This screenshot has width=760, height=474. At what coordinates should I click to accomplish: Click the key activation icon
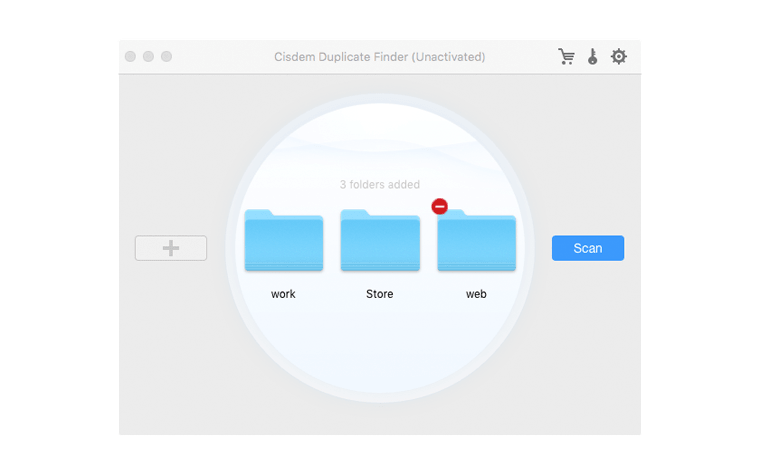pyautogui.click(x=592, y=57)
